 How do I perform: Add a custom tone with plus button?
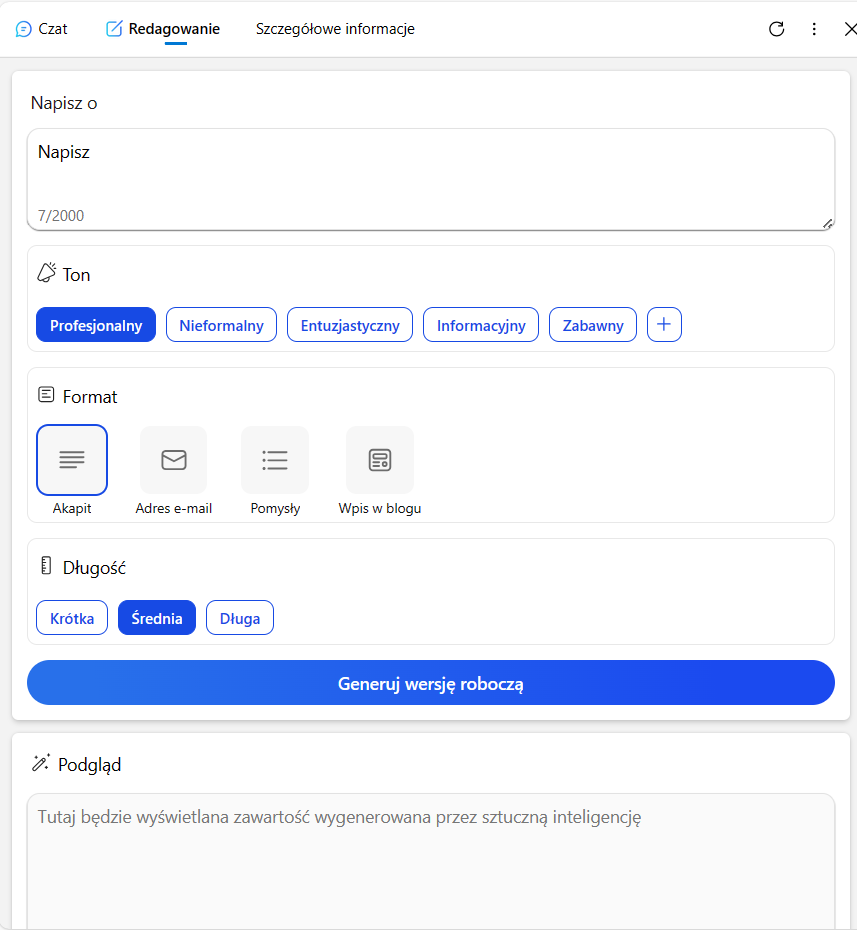tap(664, 324)
